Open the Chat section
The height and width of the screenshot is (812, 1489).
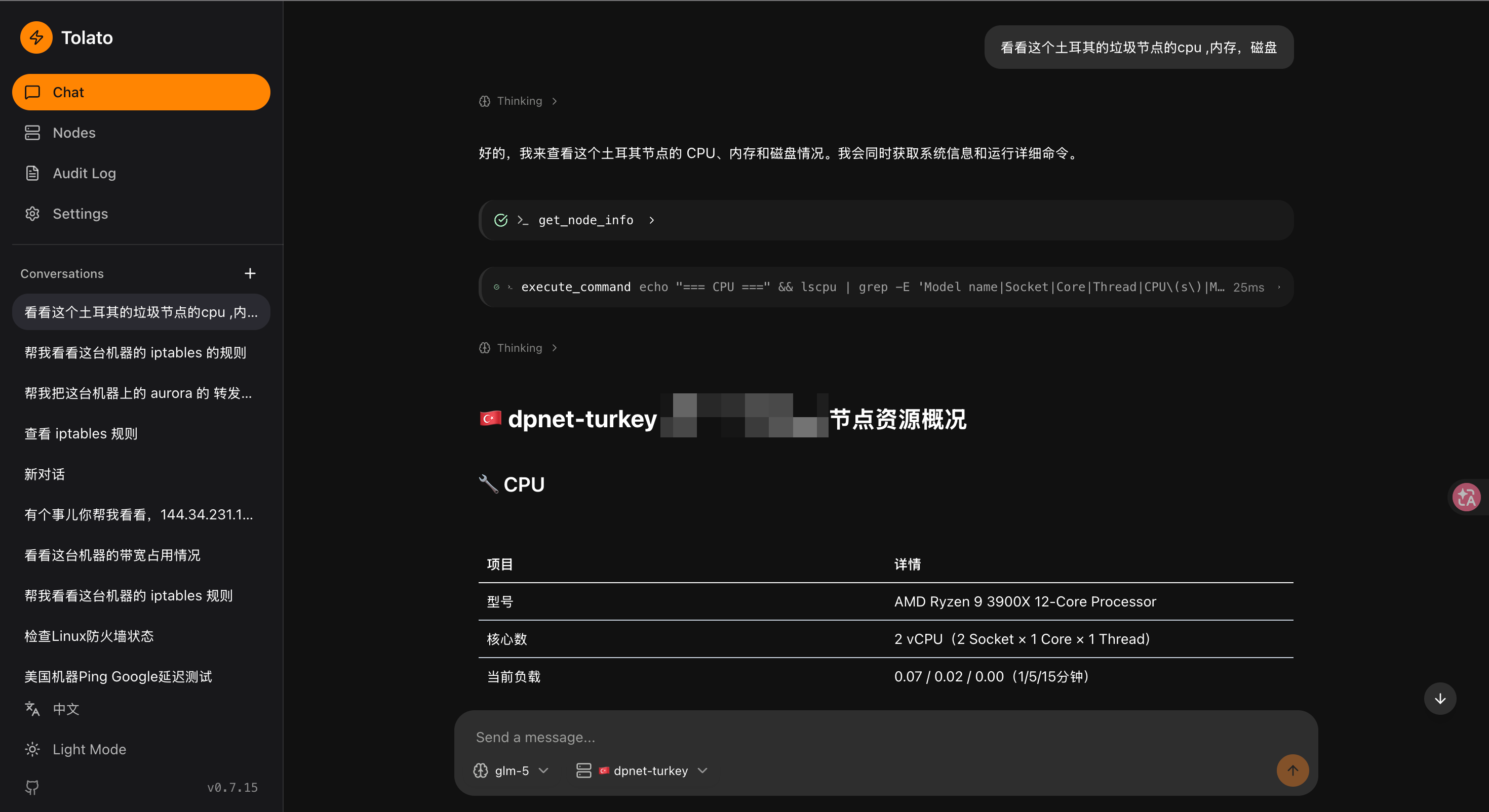tap(141, 93)
